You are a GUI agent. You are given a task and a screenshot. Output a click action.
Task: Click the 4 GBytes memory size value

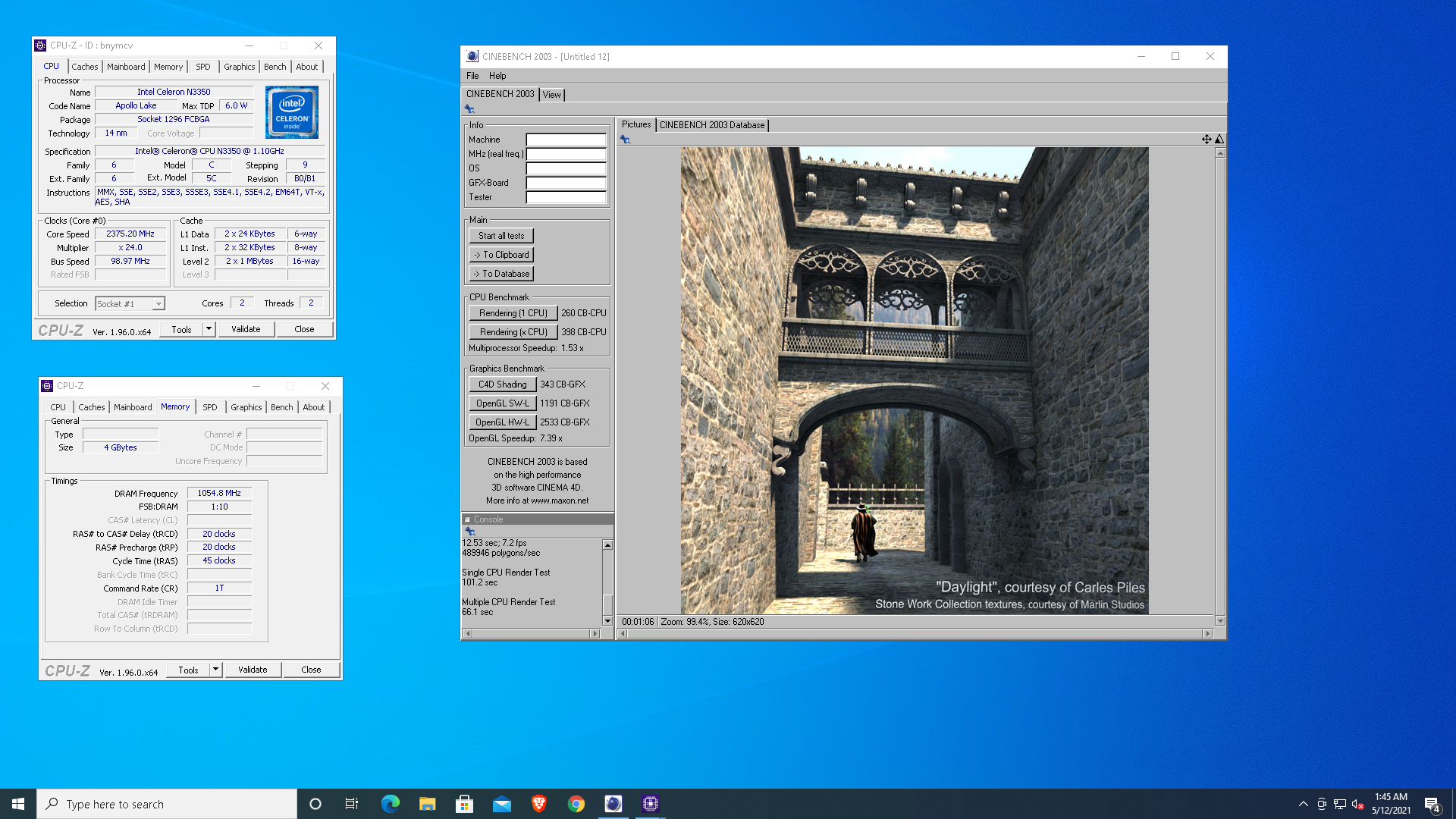[121, 448]
